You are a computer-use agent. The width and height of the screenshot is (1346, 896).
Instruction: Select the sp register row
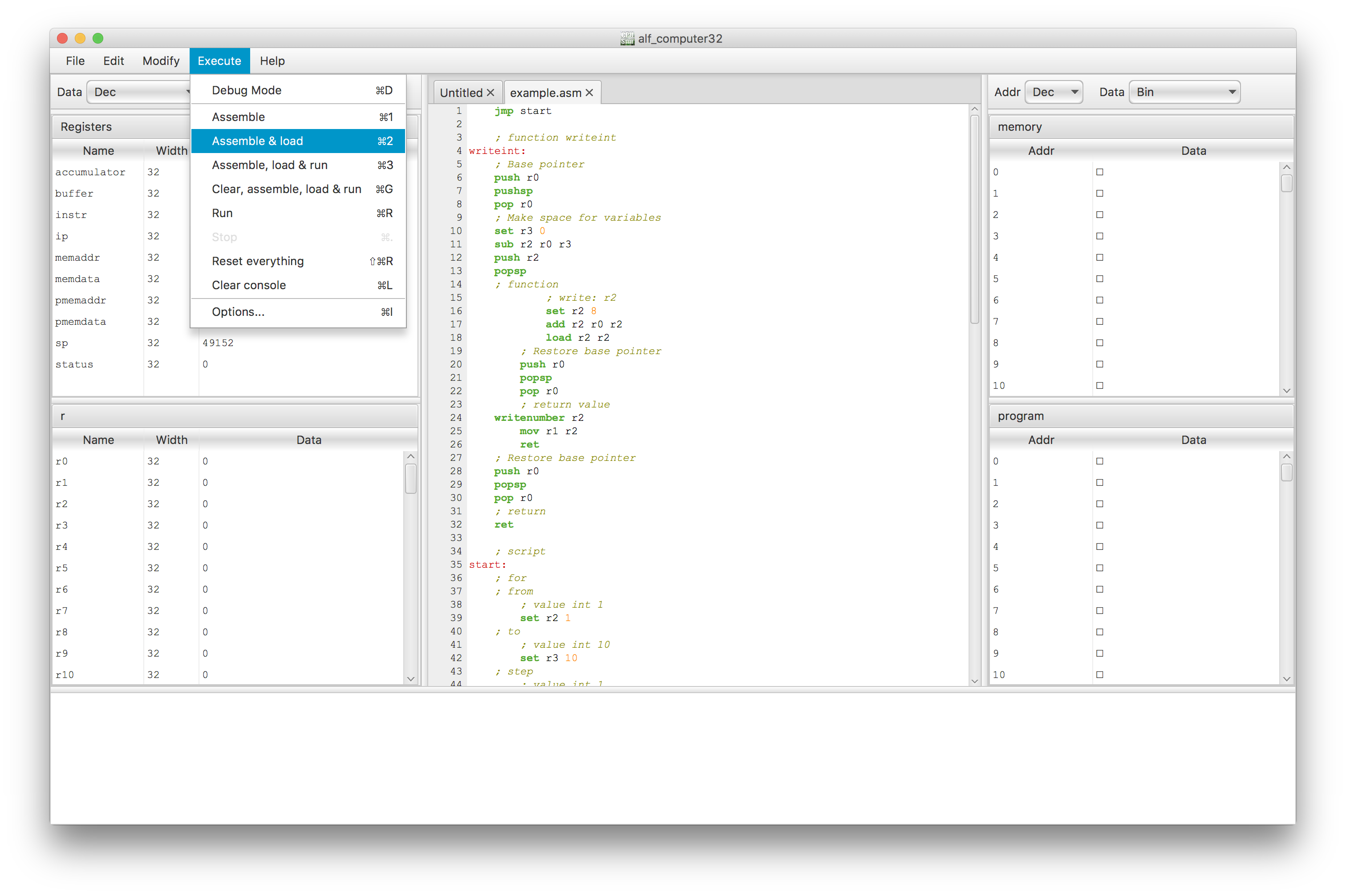(234, 343)
